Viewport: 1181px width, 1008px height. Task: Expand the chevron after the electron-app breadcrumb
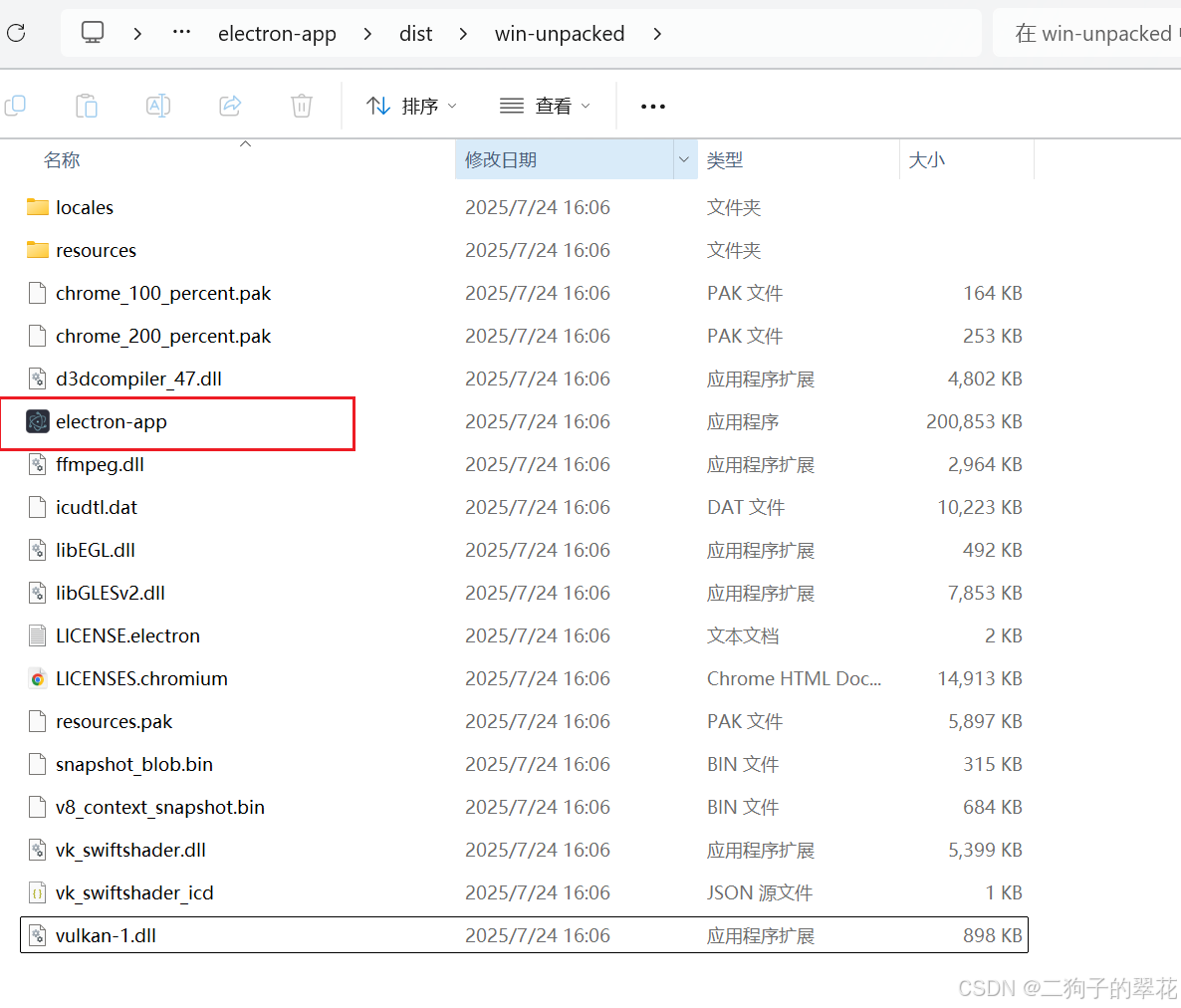[367, 34]
